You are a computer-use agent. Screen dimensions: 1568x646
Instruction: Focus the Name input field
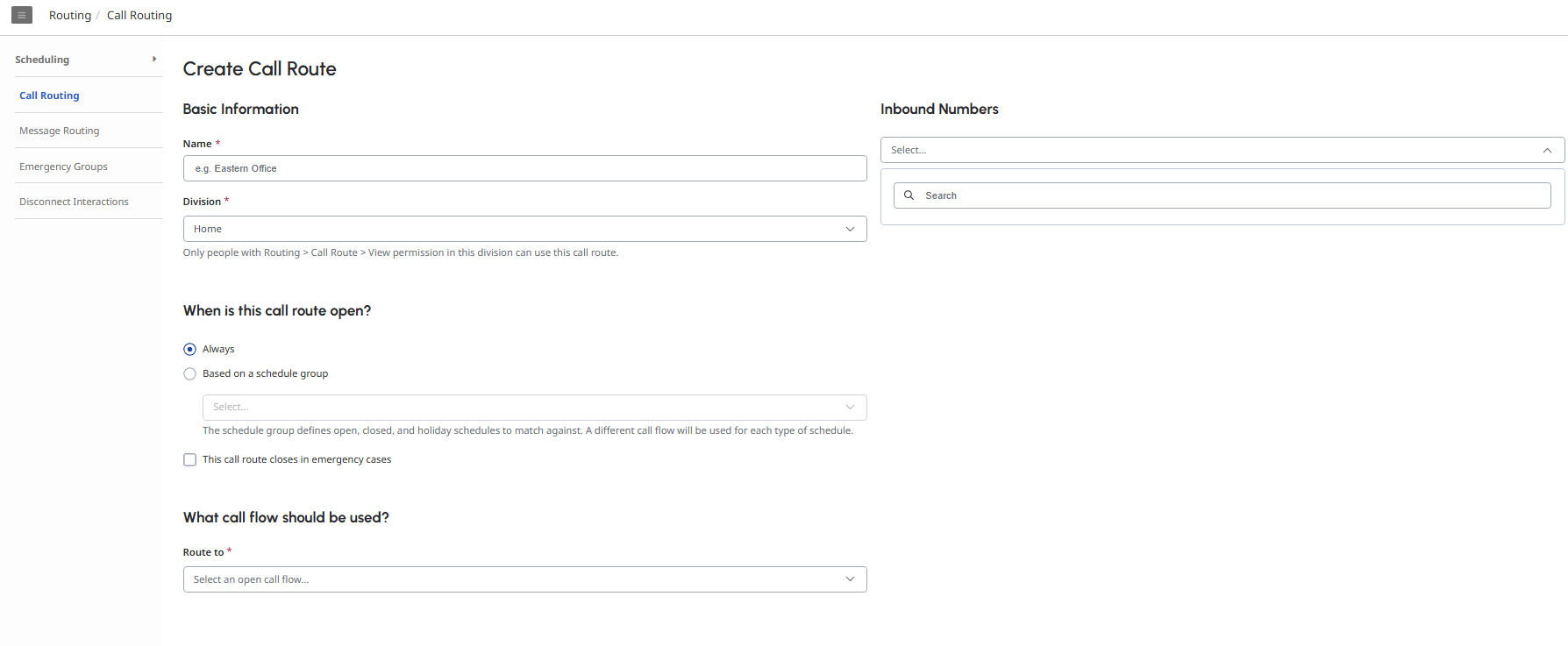tap(524, 168)
